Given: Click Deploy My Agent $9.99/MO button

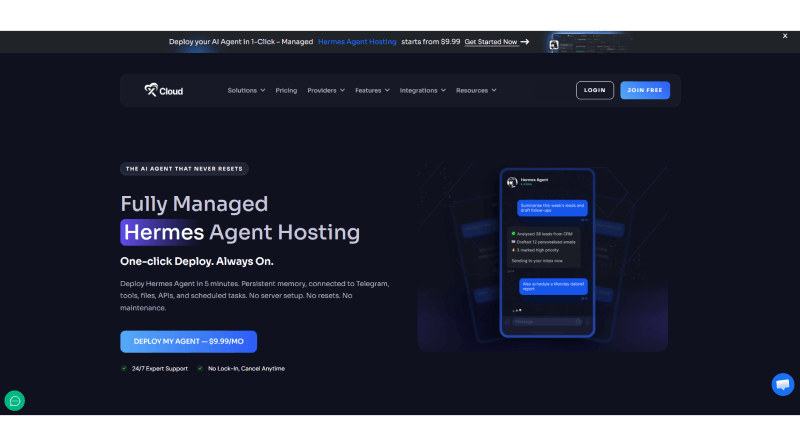Looking at the screenshot, I should 188,341.
